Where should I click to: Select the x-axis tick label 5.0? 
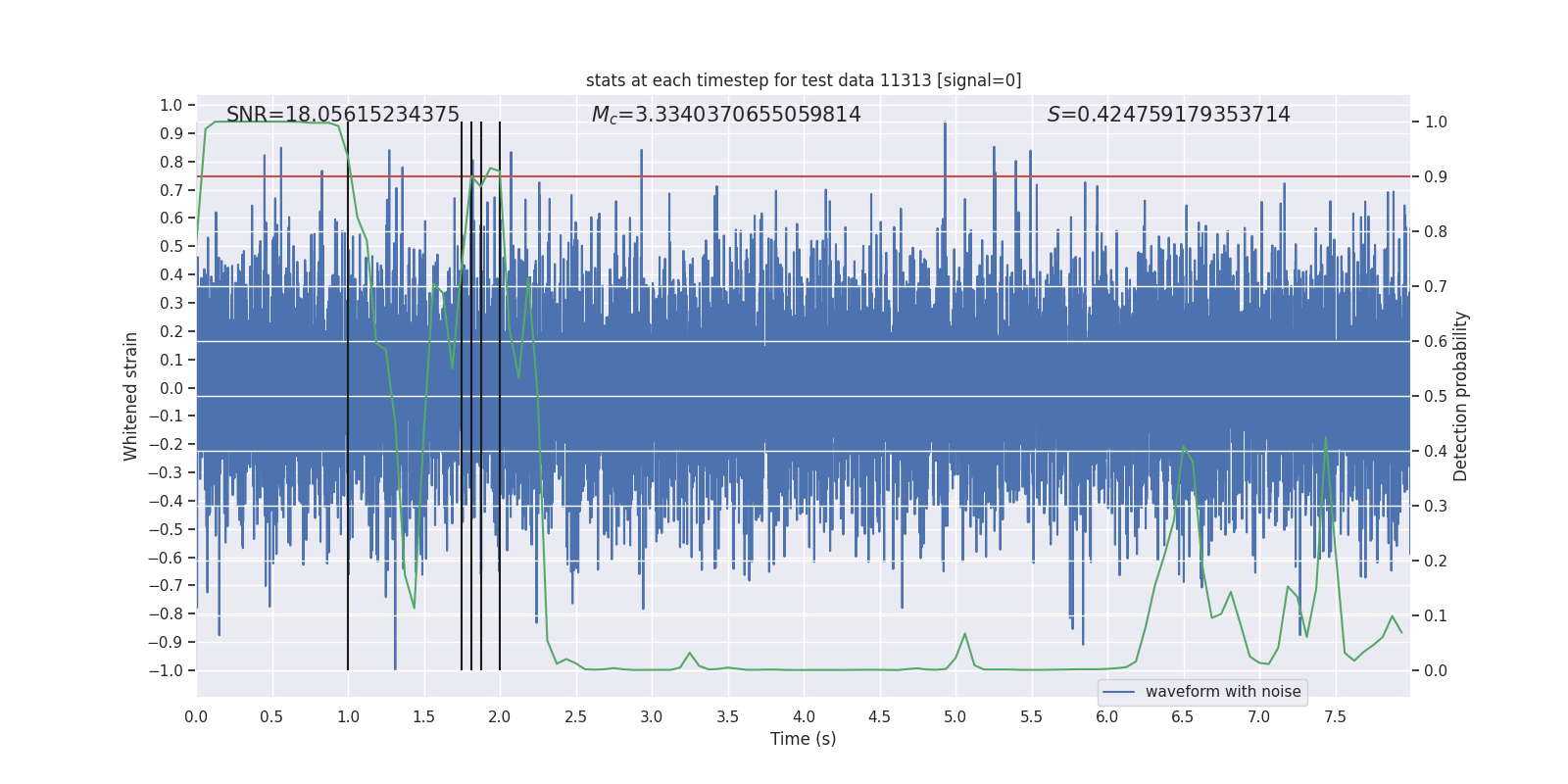955,716
